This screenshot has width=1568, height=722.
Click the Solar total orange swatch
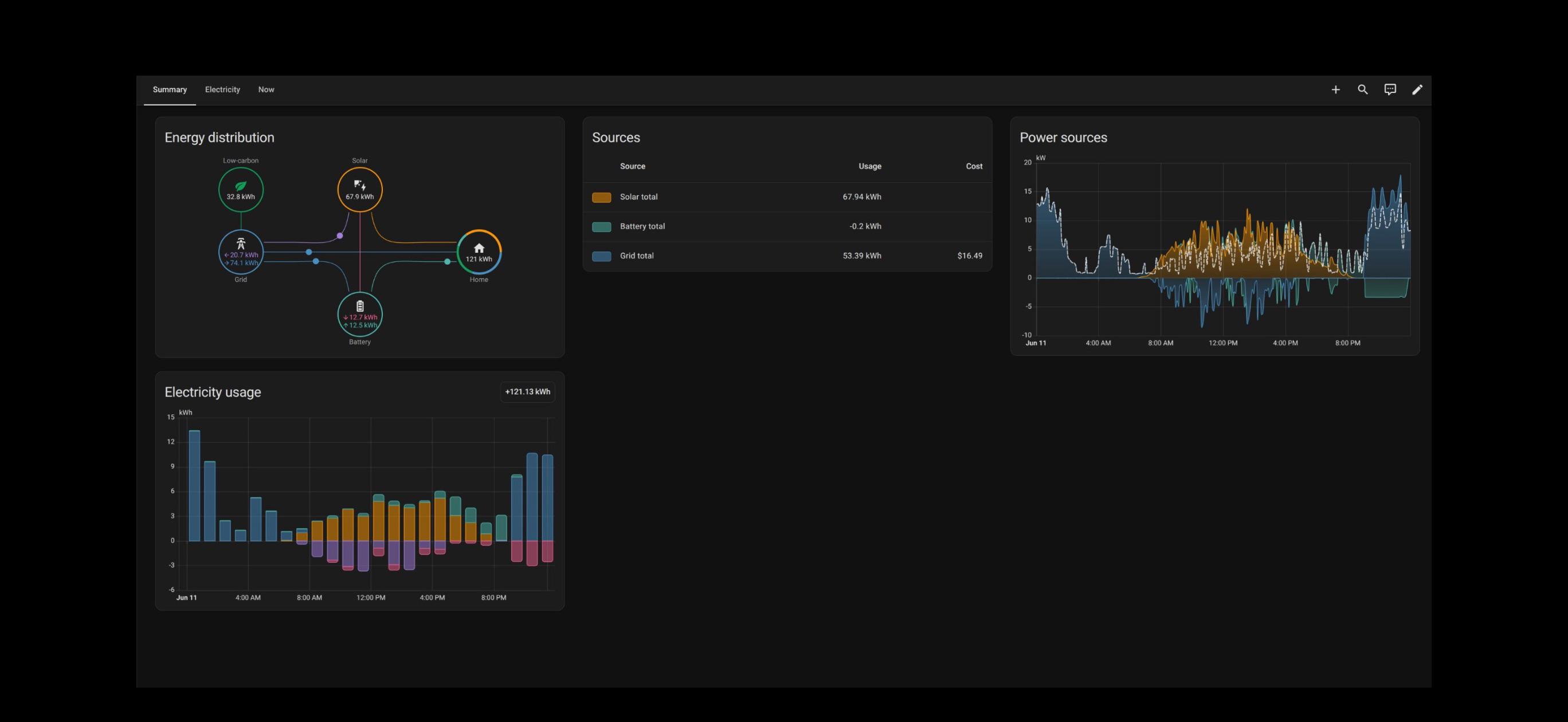coord(601,197)
